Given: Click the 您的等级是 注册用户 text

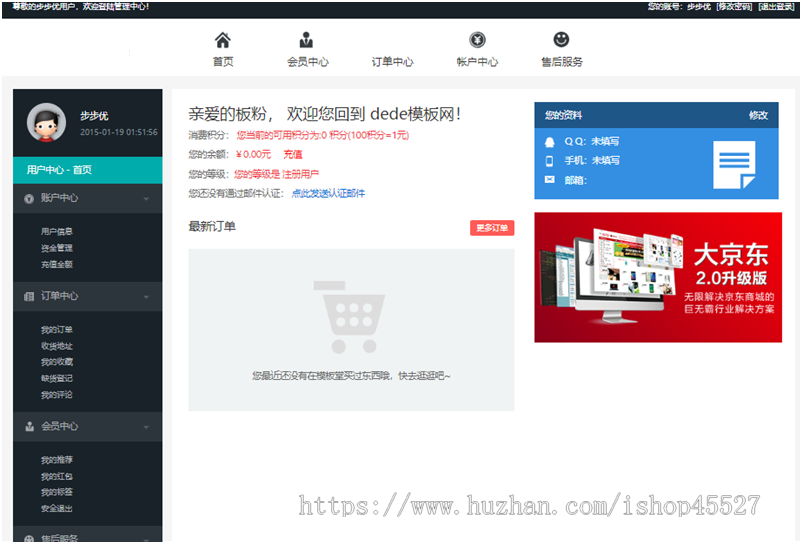Looking at the screenshot, I should [x=277, y=174].
